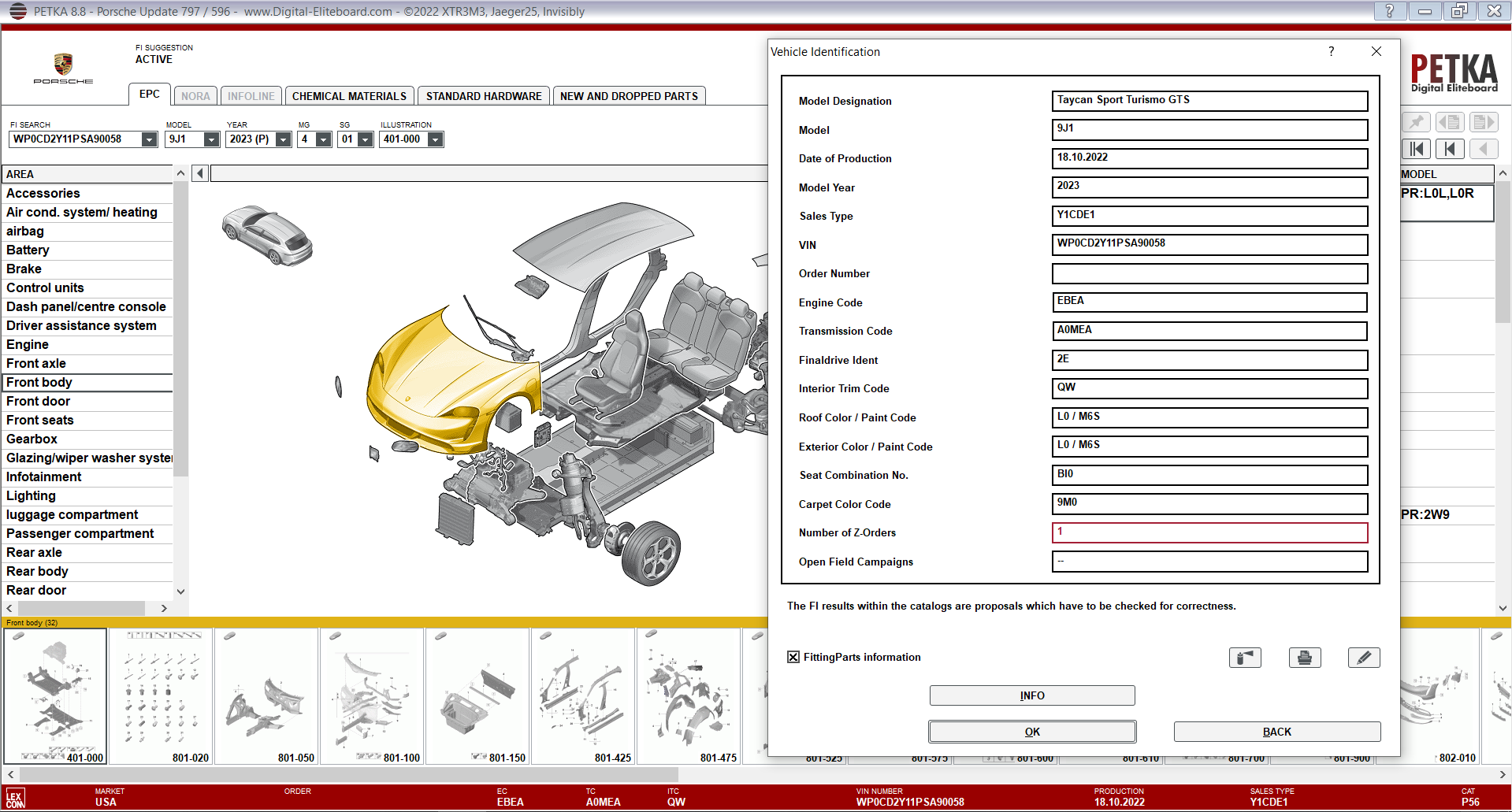Select Rear axle in area list
The height and width of the screenshot is (812, 1512).
87,552
